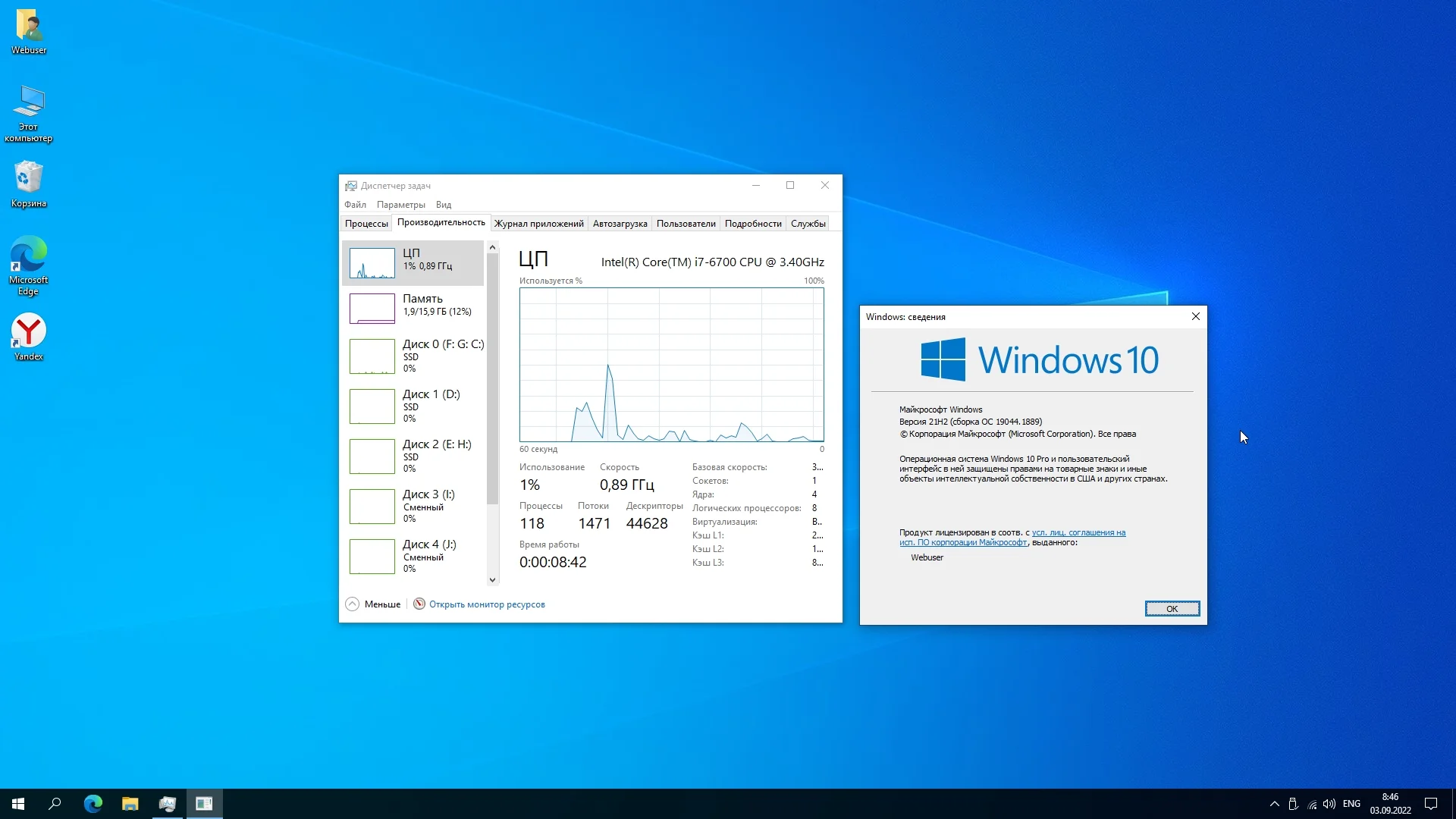
Task: Open the Microsoft license terms link
Action: click(1078, 533)
